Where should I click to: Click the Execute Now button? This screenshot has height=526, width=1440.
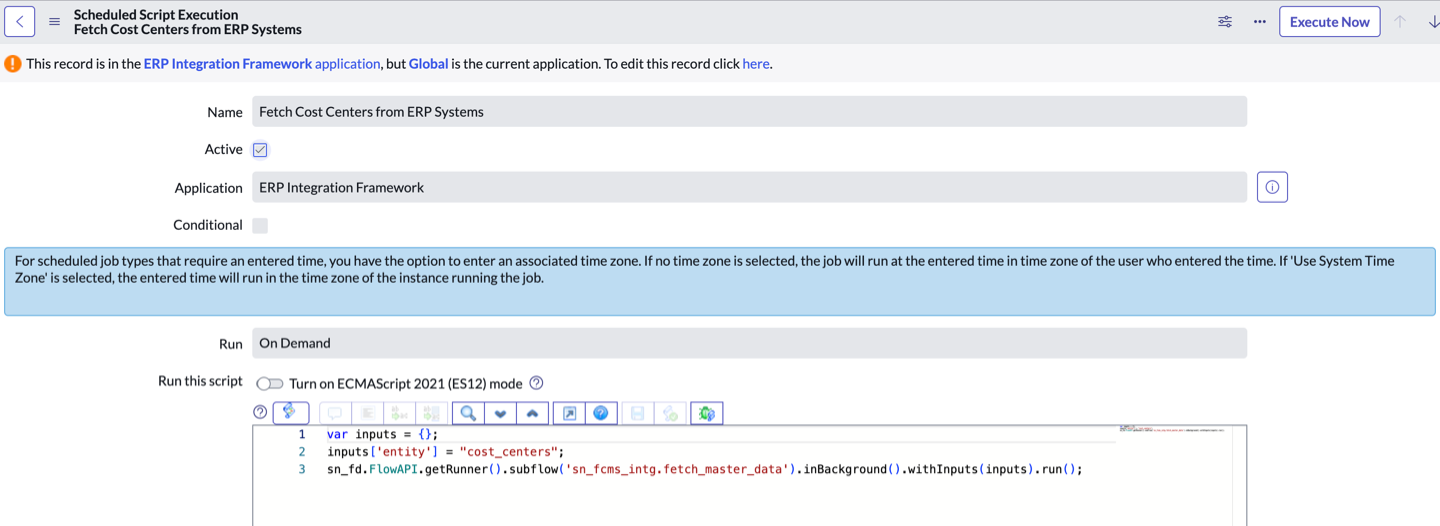coord(1329,22)
